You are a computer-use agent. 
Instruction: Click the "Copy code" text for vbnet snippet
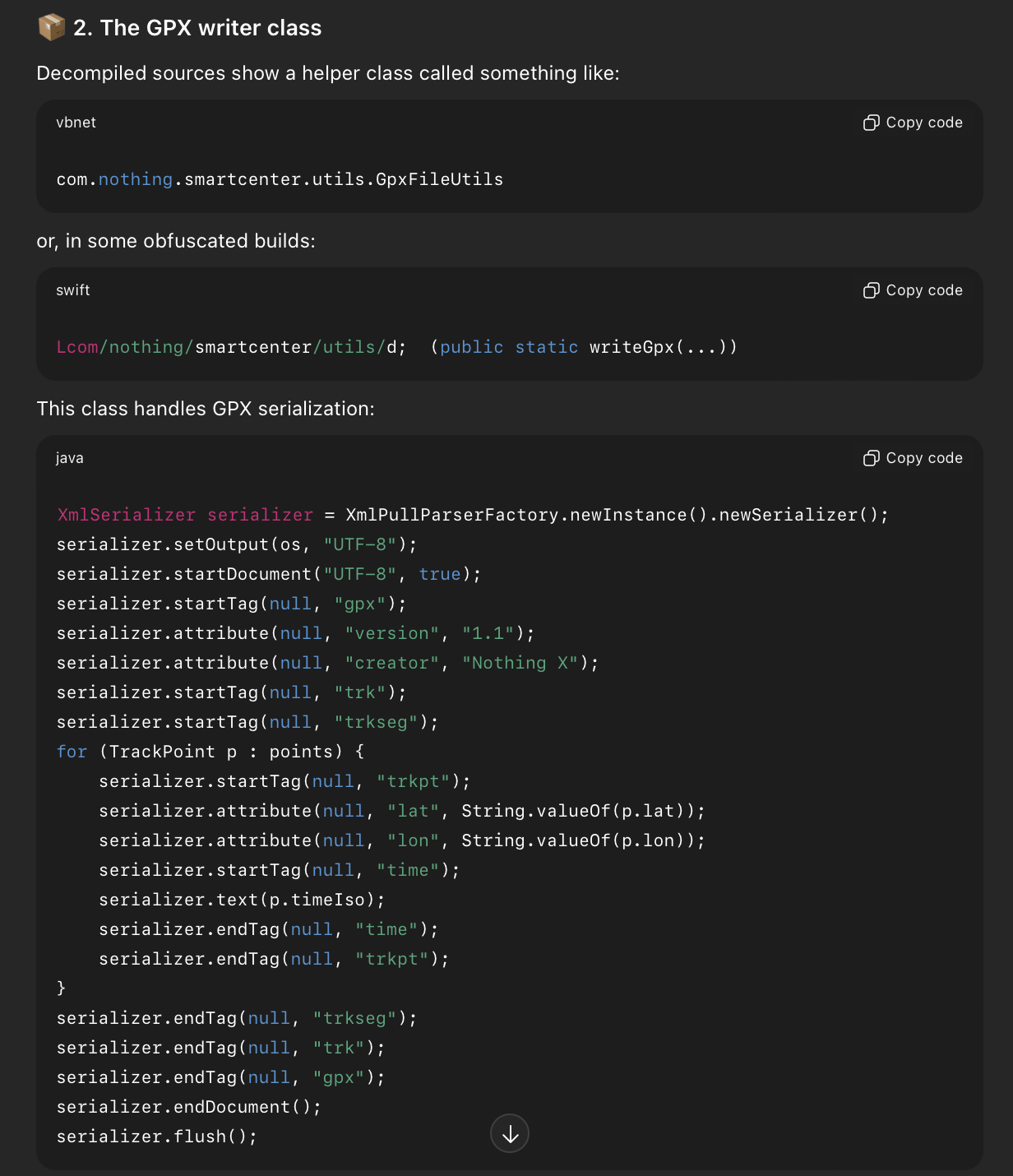[923, 123]
